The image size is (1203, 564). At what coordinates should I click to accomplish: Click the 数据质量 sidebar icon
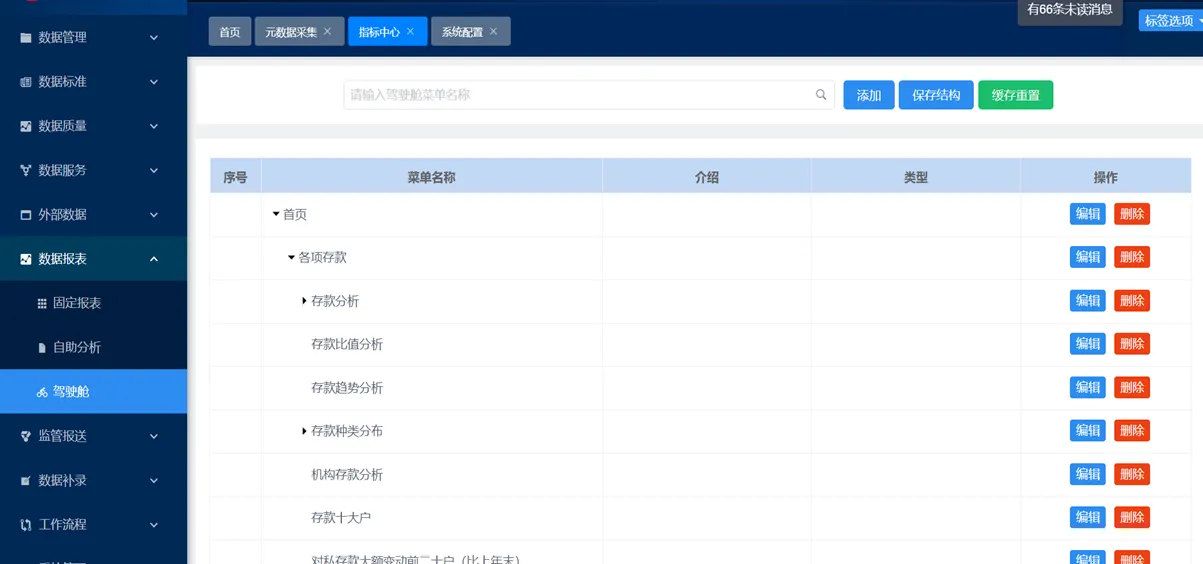pos(26,126)
